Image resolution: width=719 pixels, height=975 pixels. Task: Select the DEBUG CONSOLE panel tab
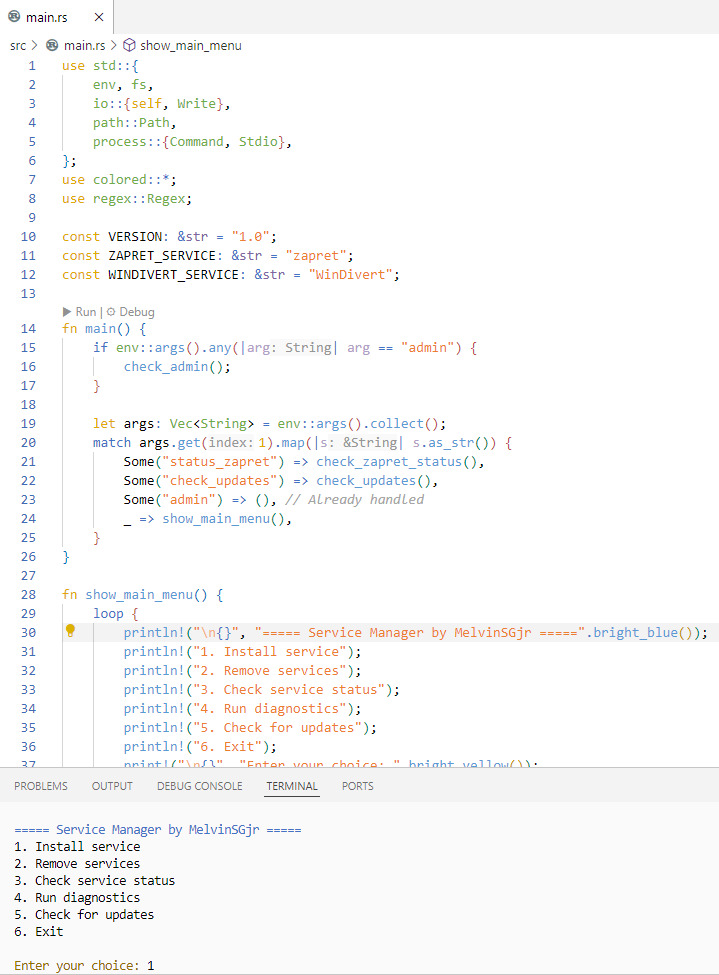(199, 786)
